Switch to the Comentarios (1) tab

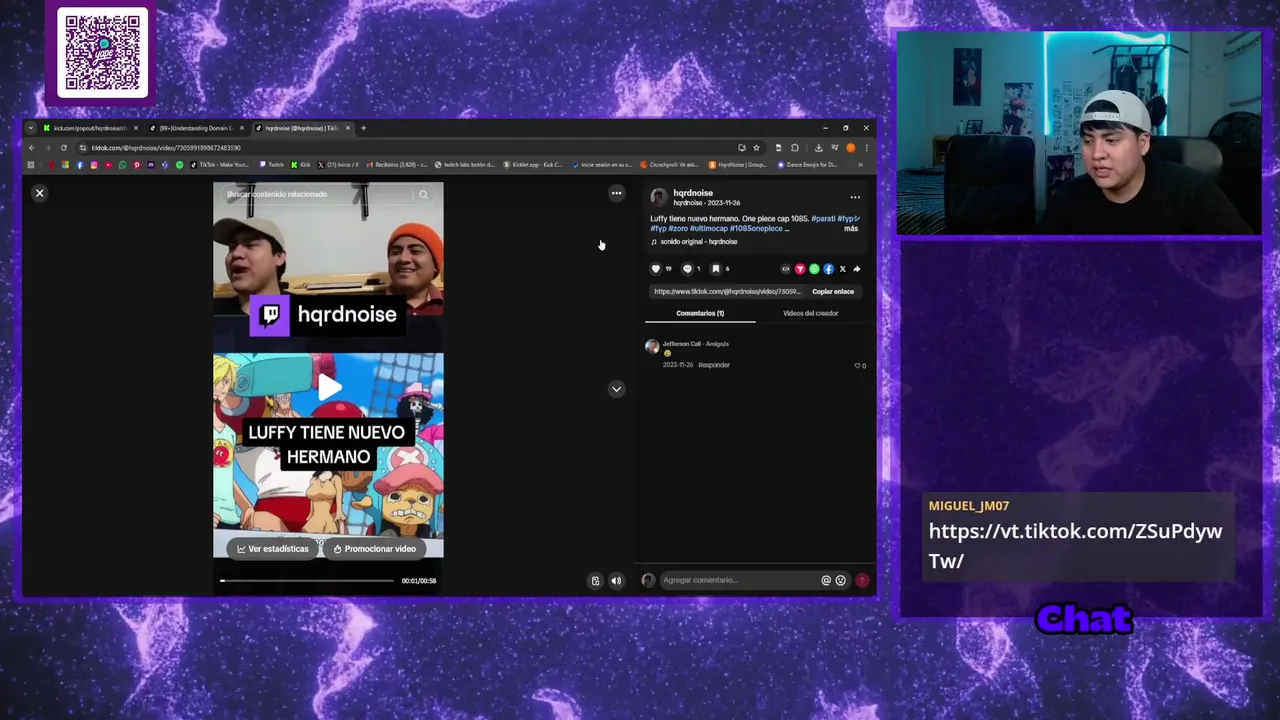[x=700, y=313]
